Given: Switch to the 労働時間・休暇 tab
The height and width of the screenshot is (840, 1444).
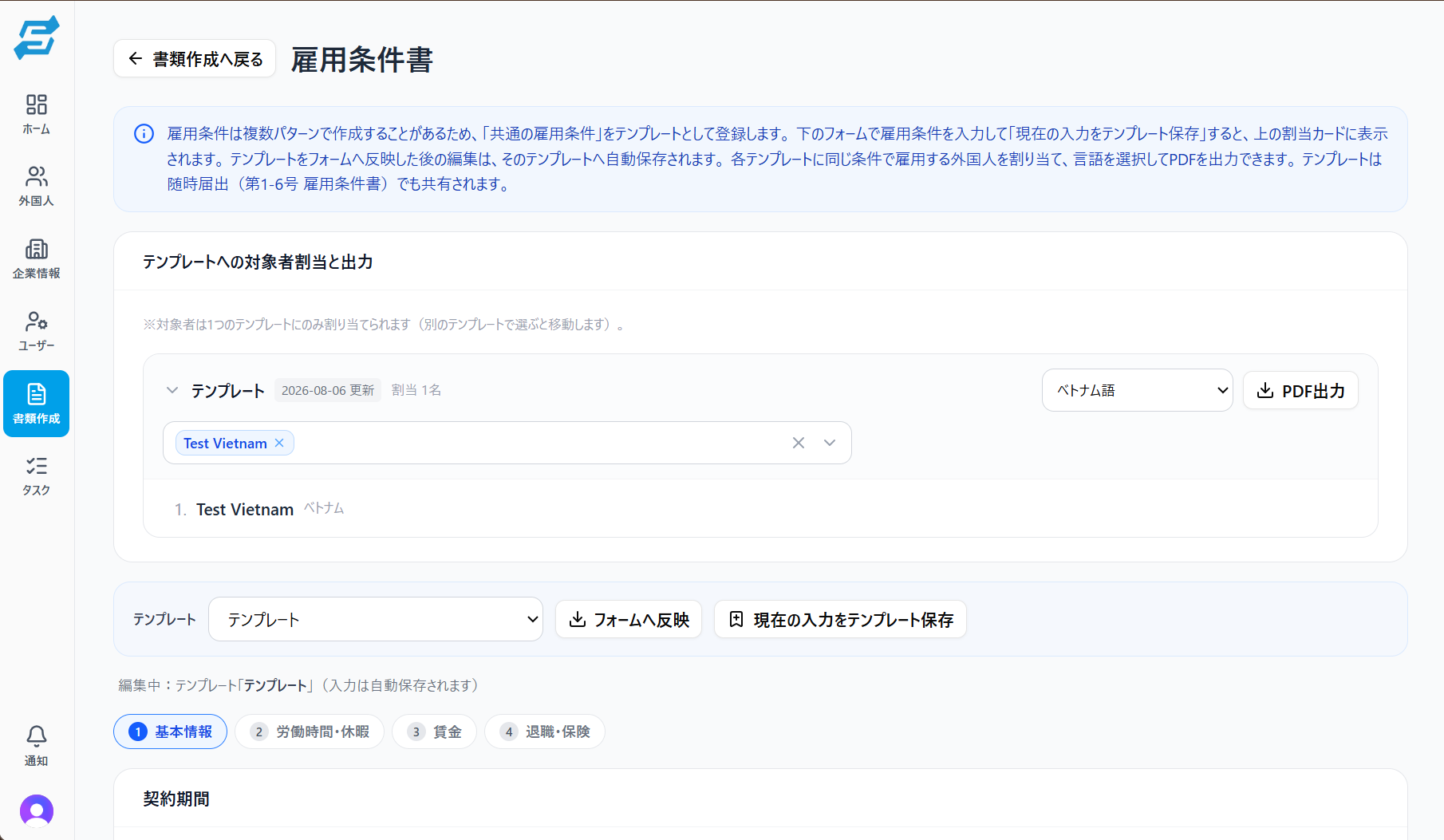Looking at the screenshot, I should 310,732.
